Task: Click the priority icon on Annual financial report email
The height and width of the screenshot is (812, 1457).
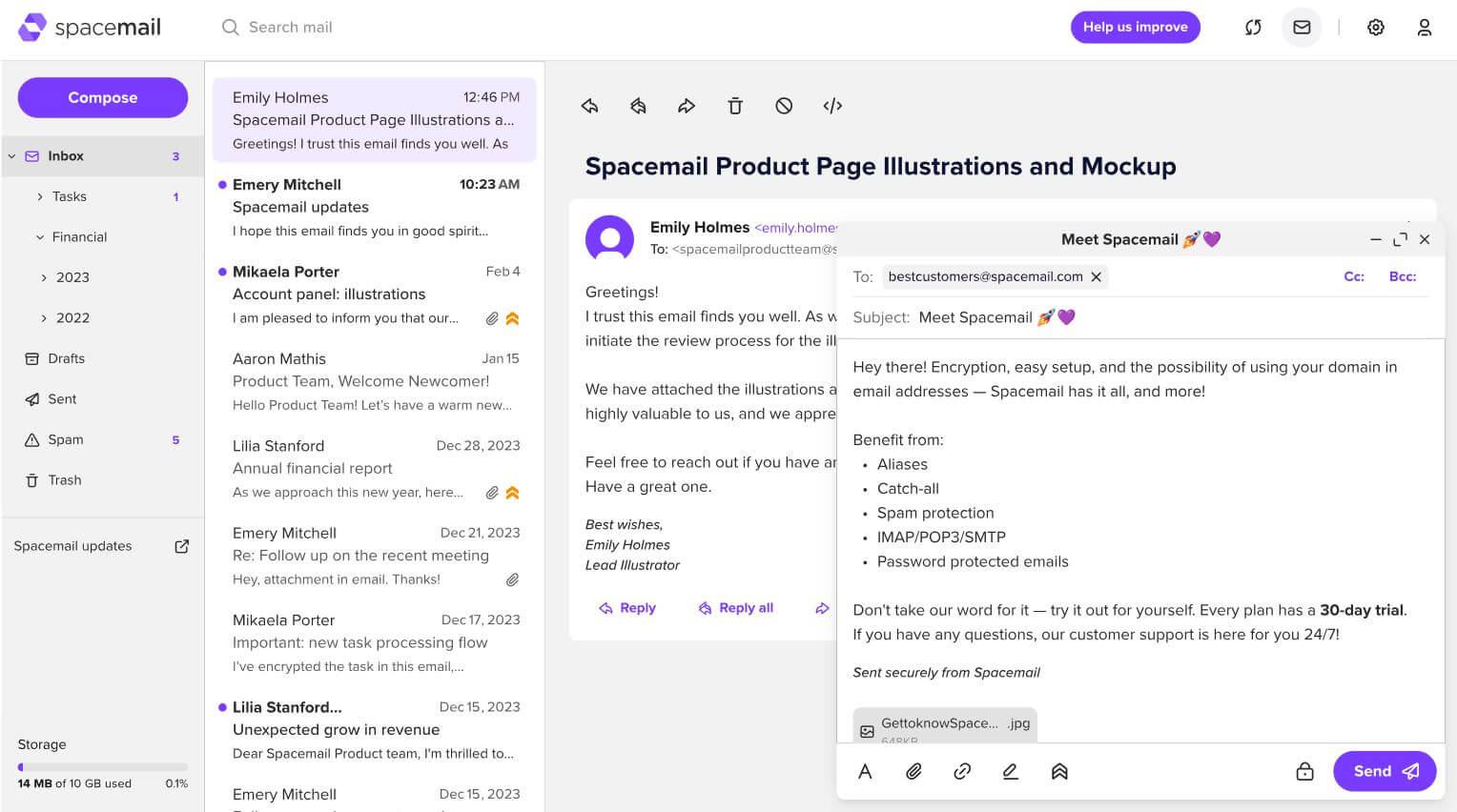Action: (x=513, y=493)
